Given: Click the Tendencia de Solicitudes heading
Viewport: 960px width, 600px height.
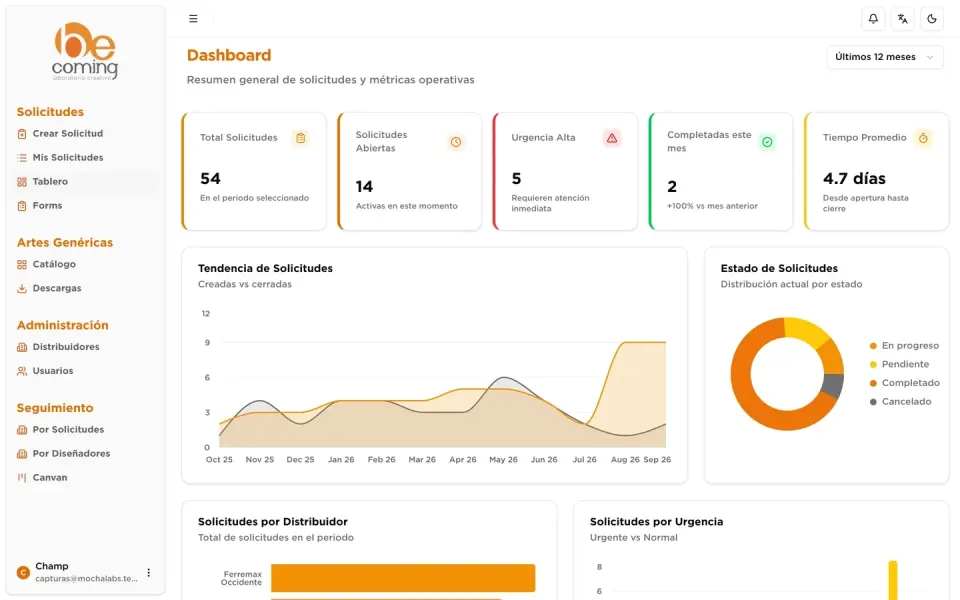Looking at the screenshot, I should pyautogui.click(x=265, y=268).
